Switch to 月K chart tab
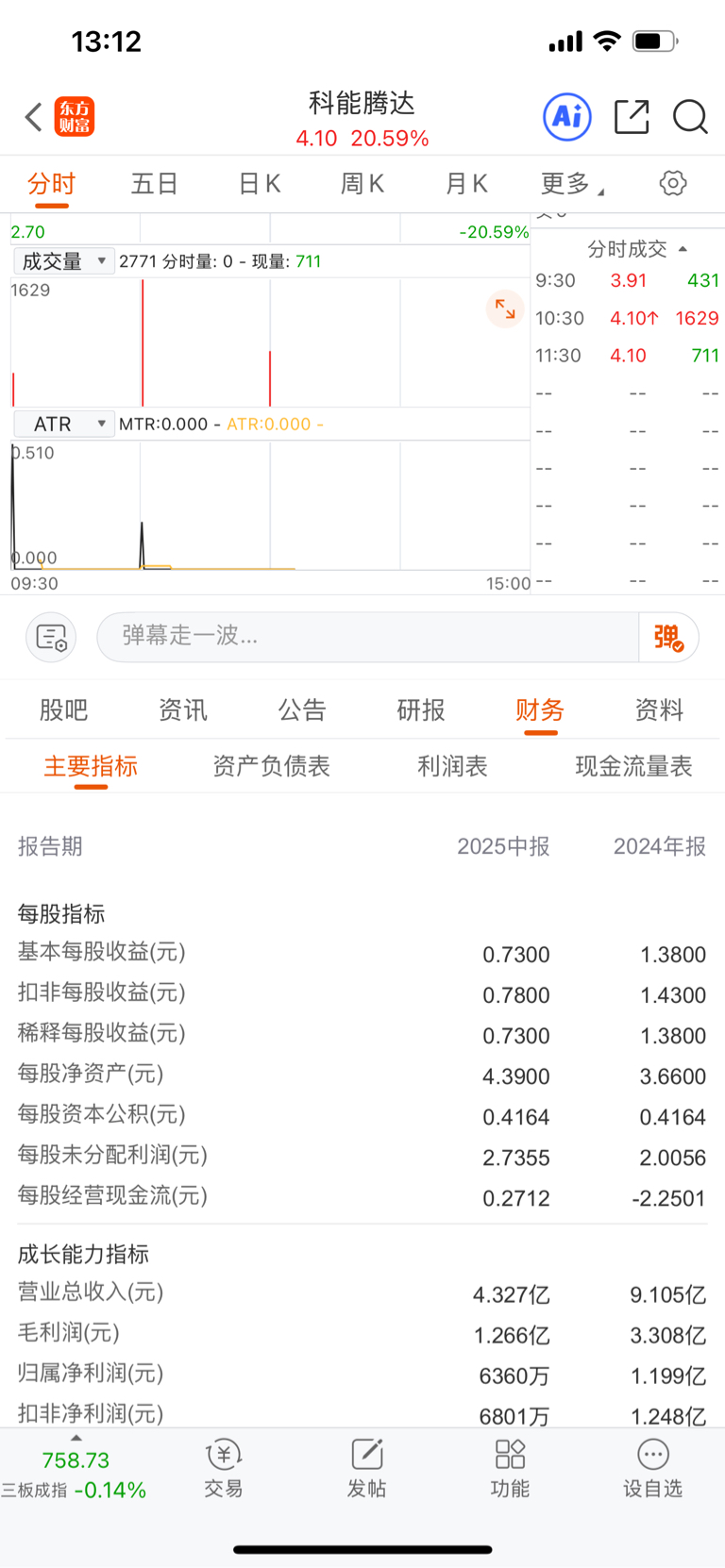 pyautogui.click(x=466, y=184)
